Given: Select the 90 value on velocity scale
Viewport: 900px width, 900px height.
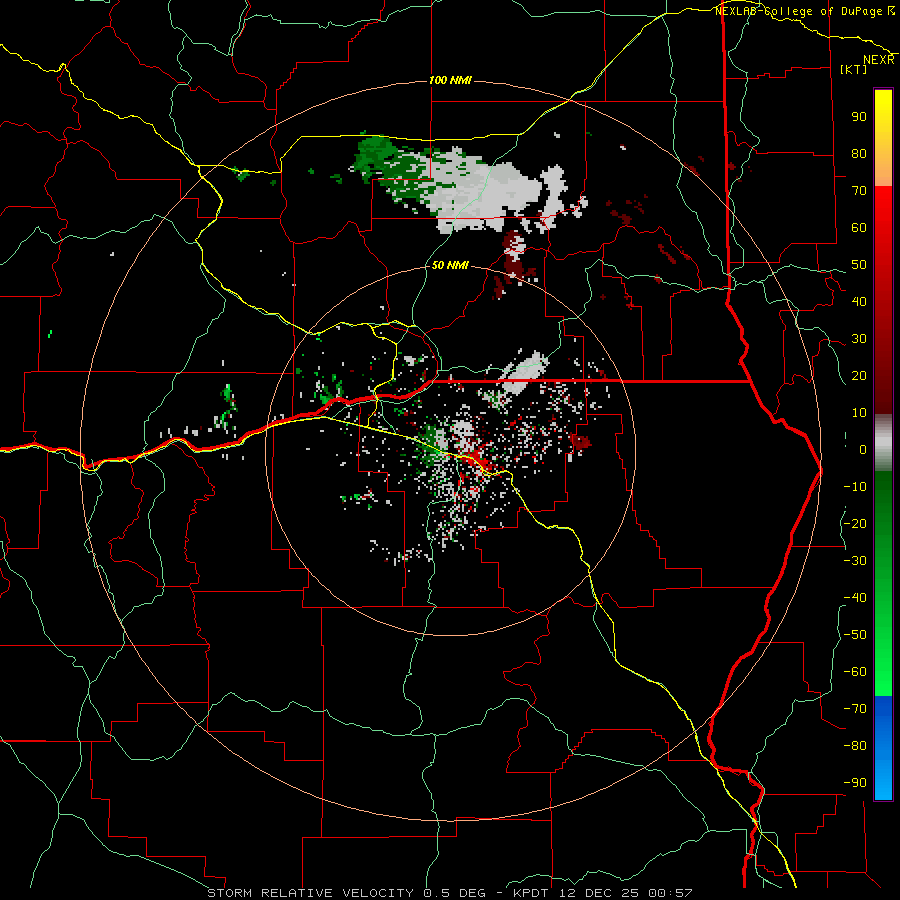Looking at the screenshot, I should click(859, 117).
